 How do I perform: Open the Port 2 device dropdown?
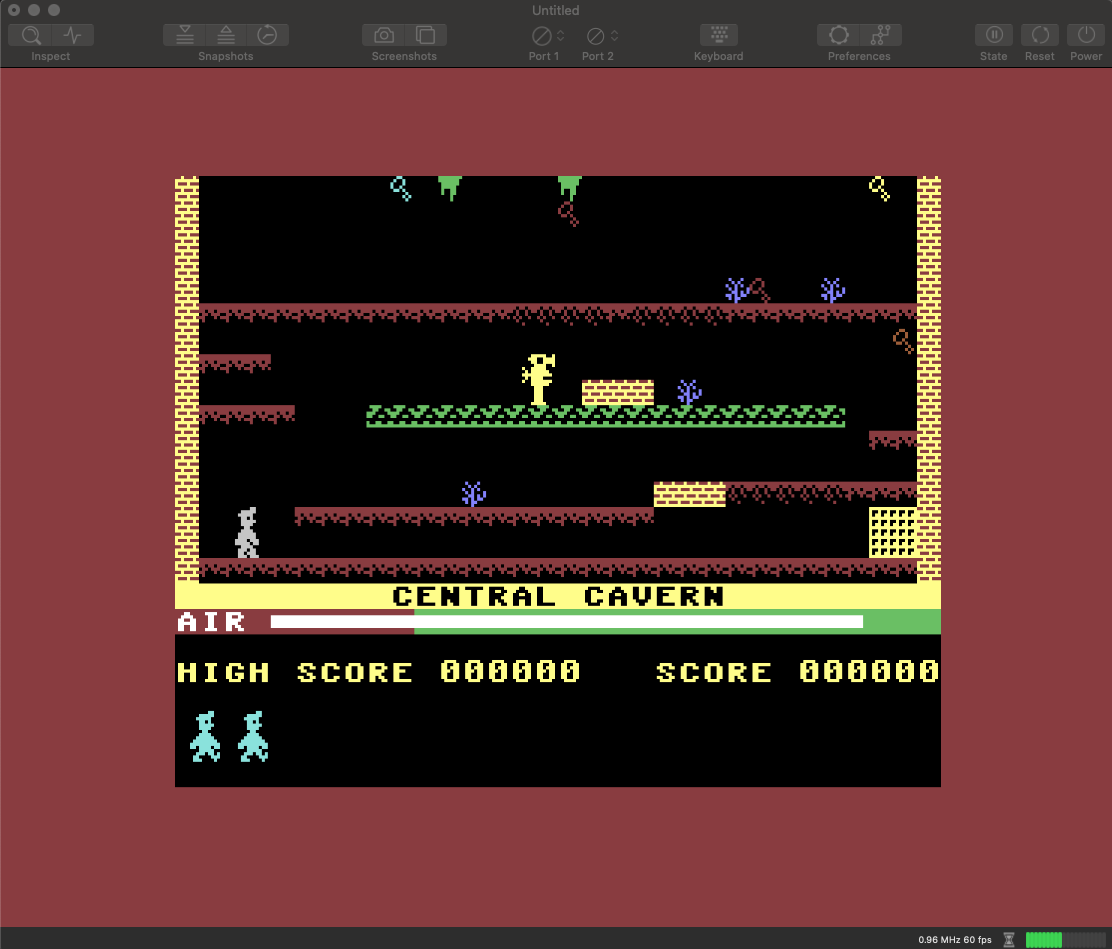601,35
